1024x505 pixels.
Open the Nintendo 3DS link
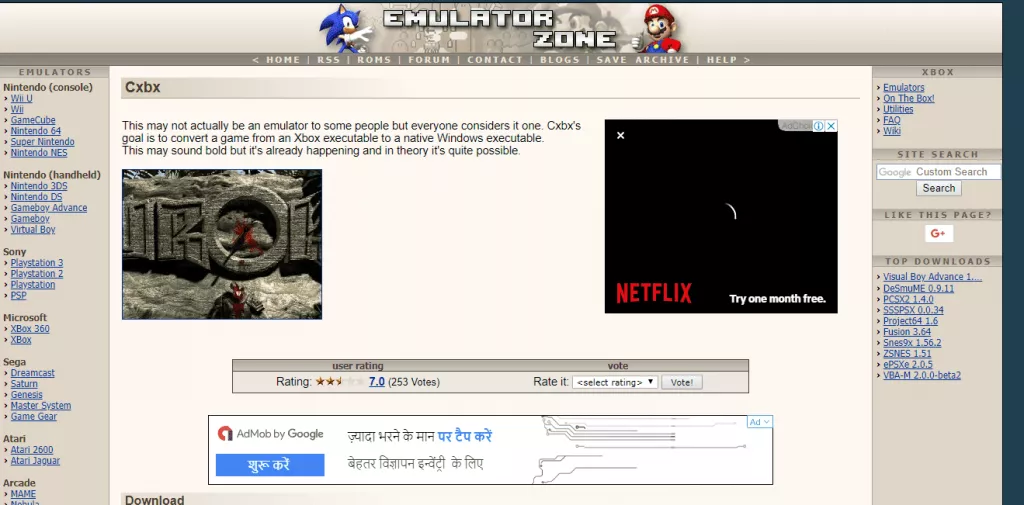(x=39, y=186)
